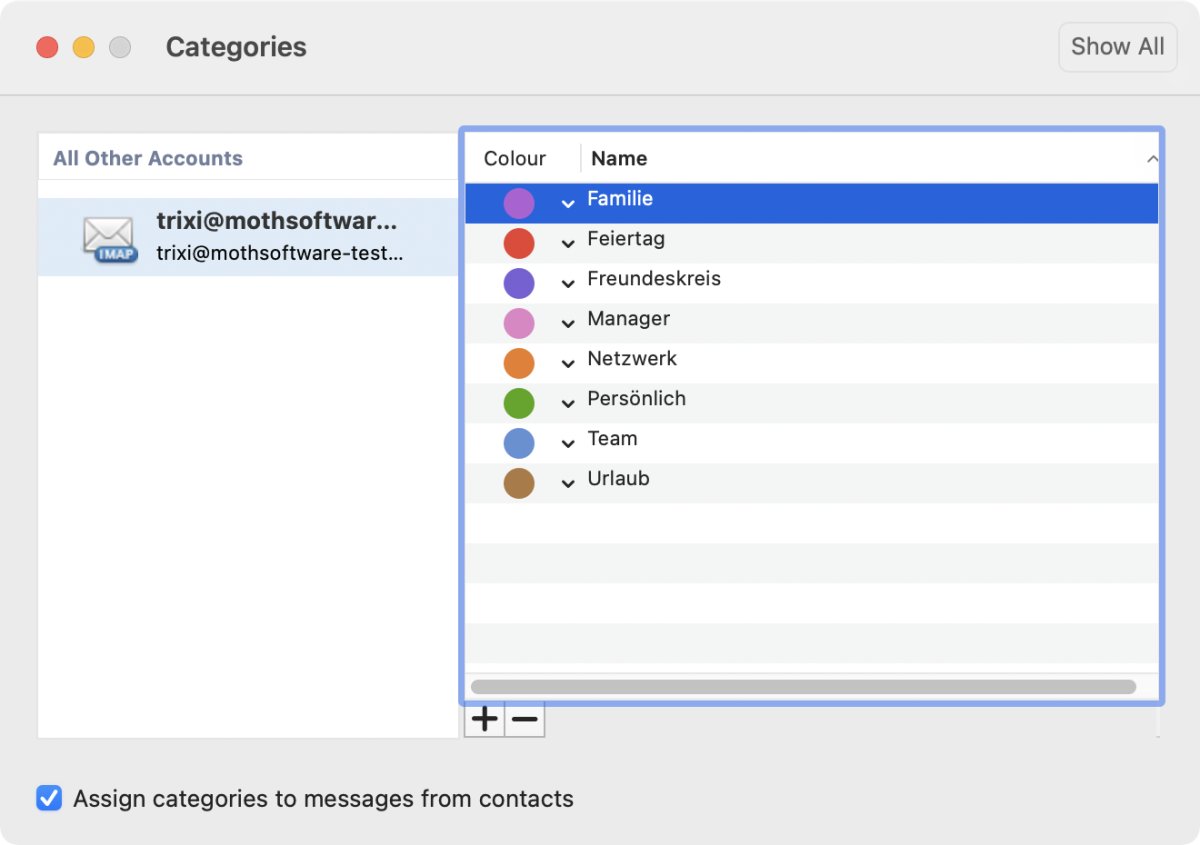Click the orange colour circle for Netzwerk
Screen dimensions: 1200x845
point(518,363)
